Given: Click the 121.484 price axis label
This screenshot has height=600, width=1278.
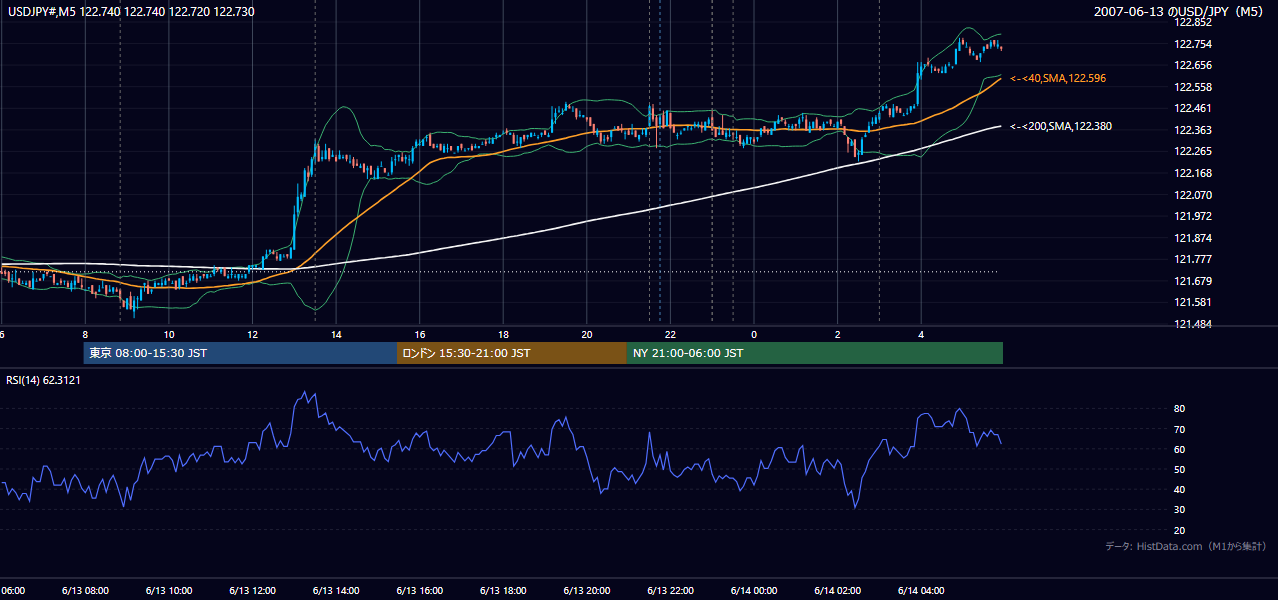Looking at the screenshot, I should tap(1192, 324).
